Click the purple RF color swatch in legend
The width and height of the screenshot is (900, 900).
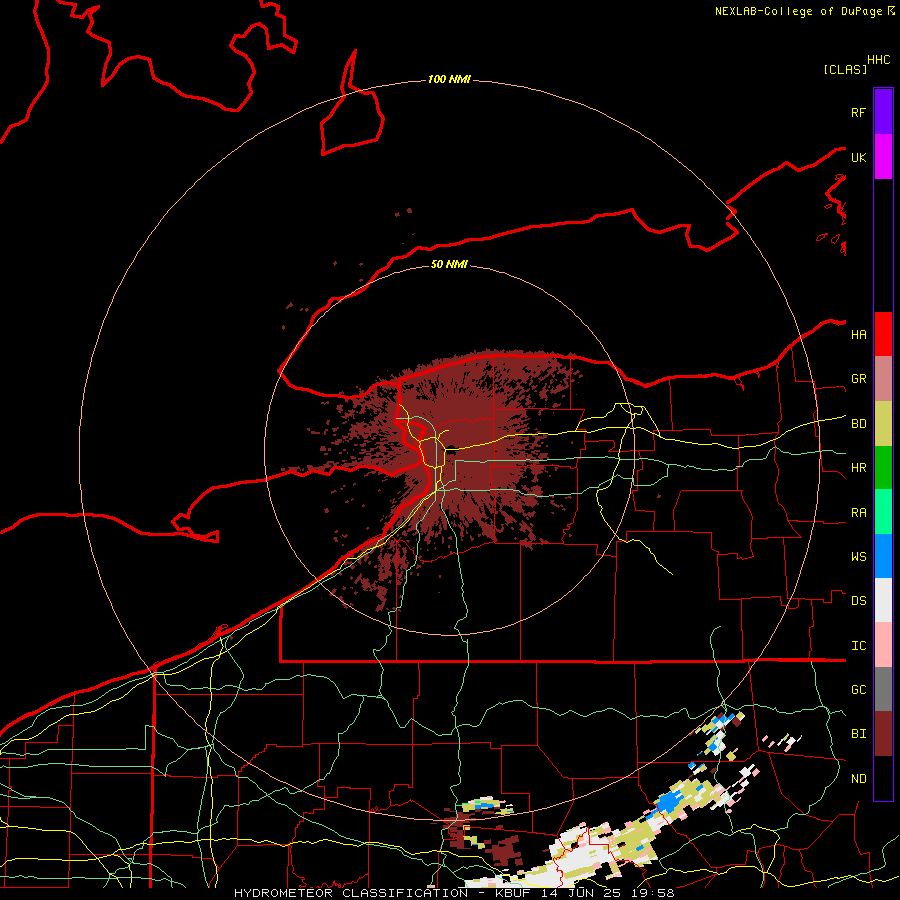coord(883,111)
